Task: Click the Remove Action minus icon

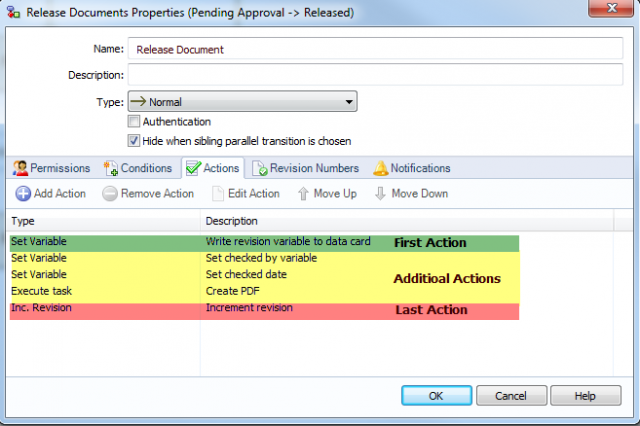Action: point(110,193)
